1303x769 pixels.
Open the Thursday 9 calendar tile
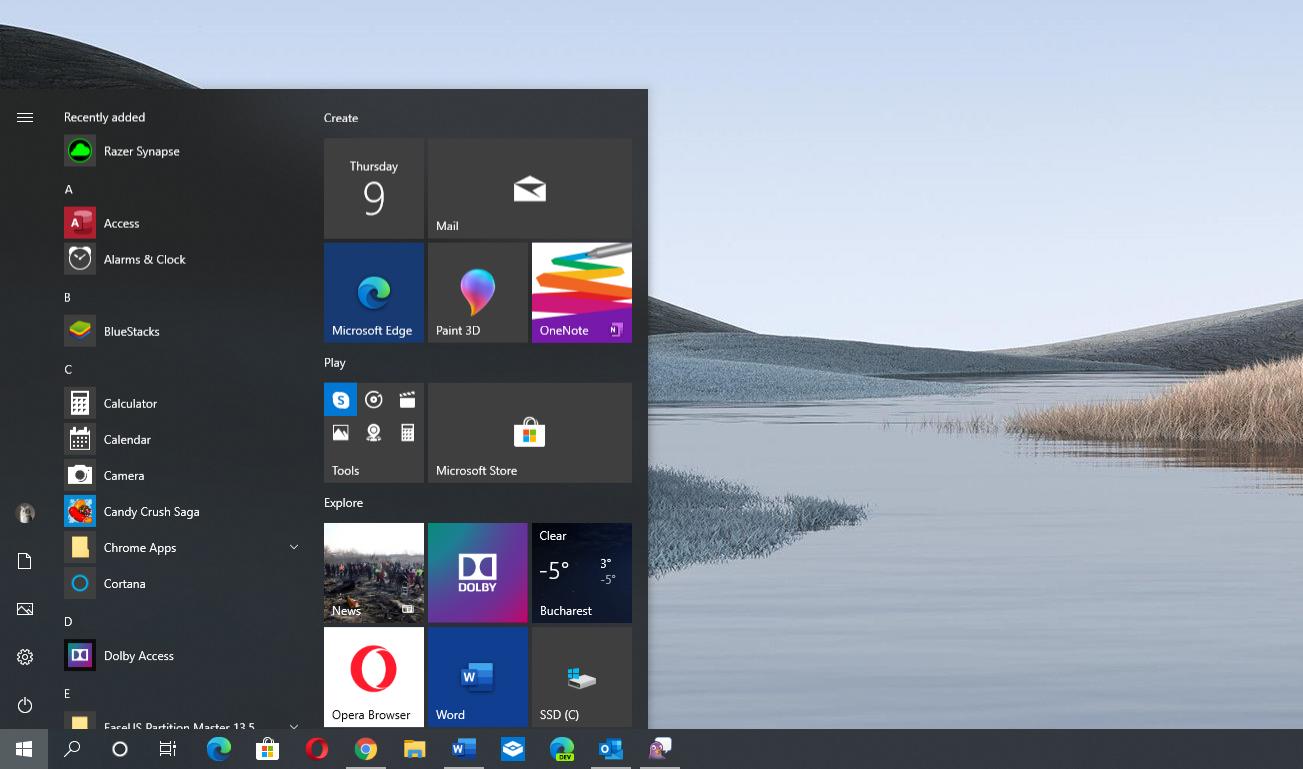click(x=374, y=189)
